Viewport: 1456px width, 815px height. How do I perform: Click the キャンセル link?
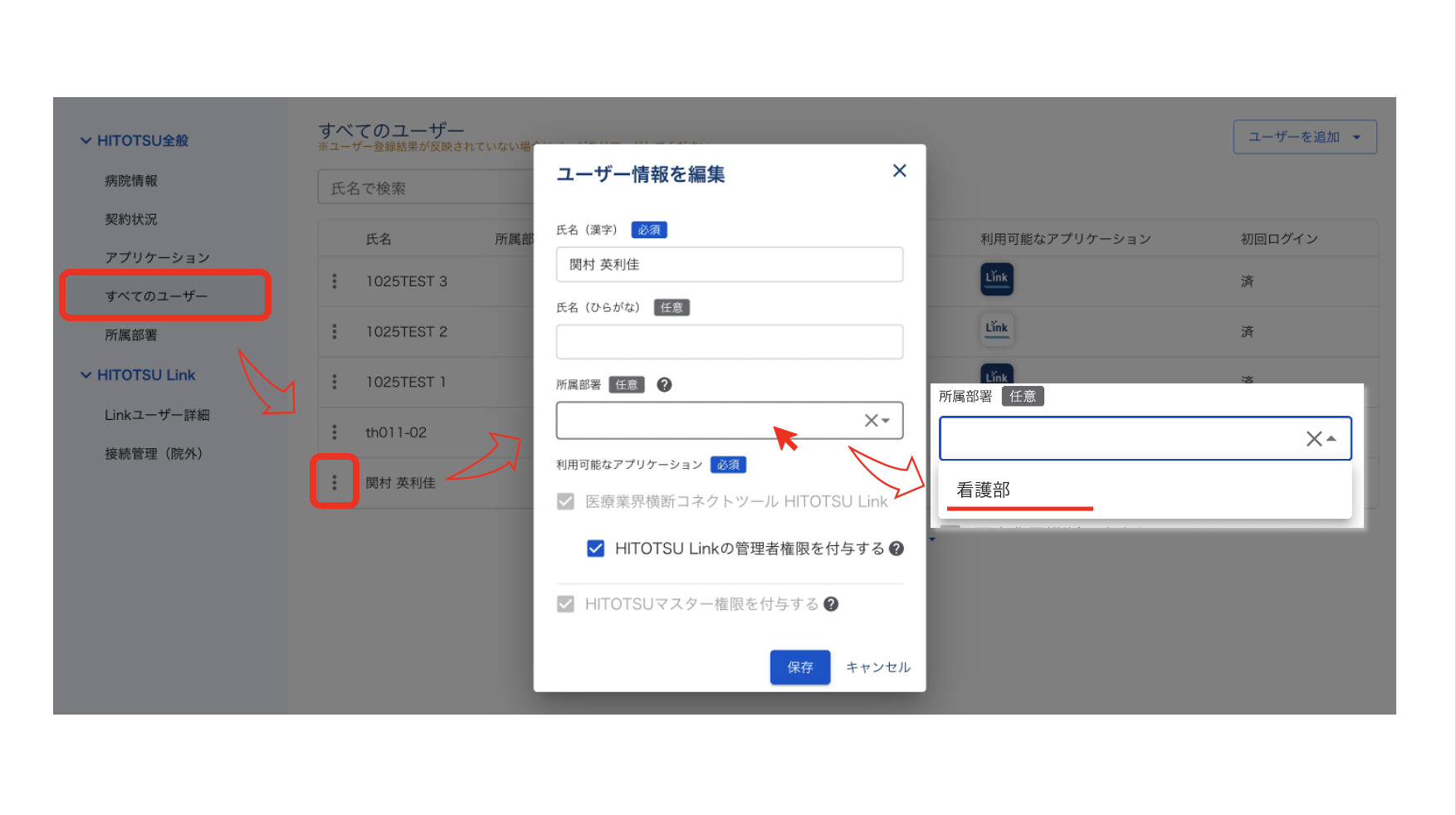point(877,667)
